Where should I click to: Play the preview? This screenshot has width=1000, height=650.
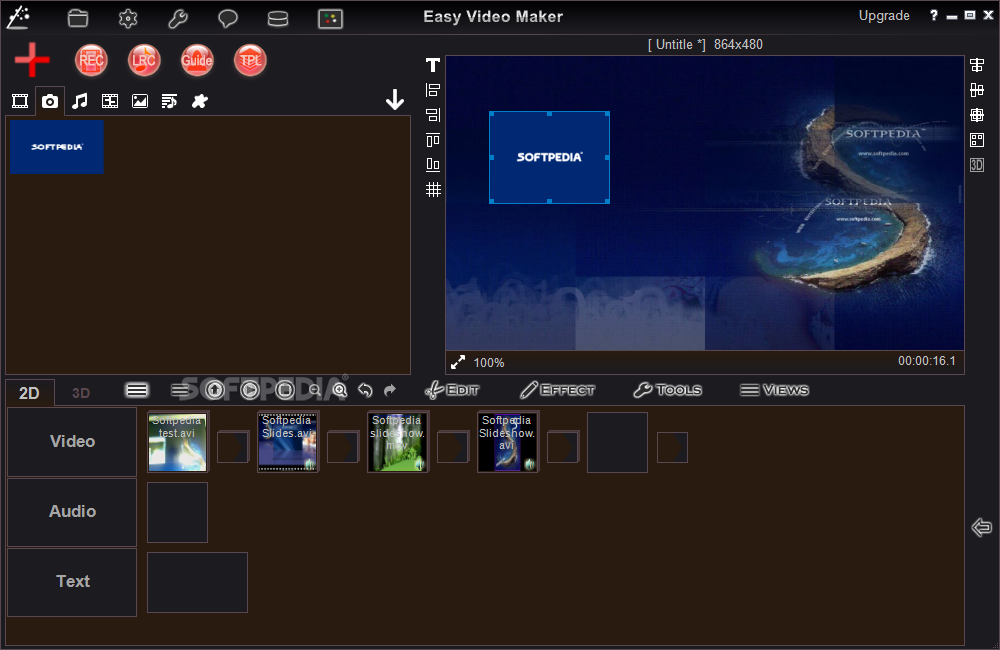click(x=250, y=390)
